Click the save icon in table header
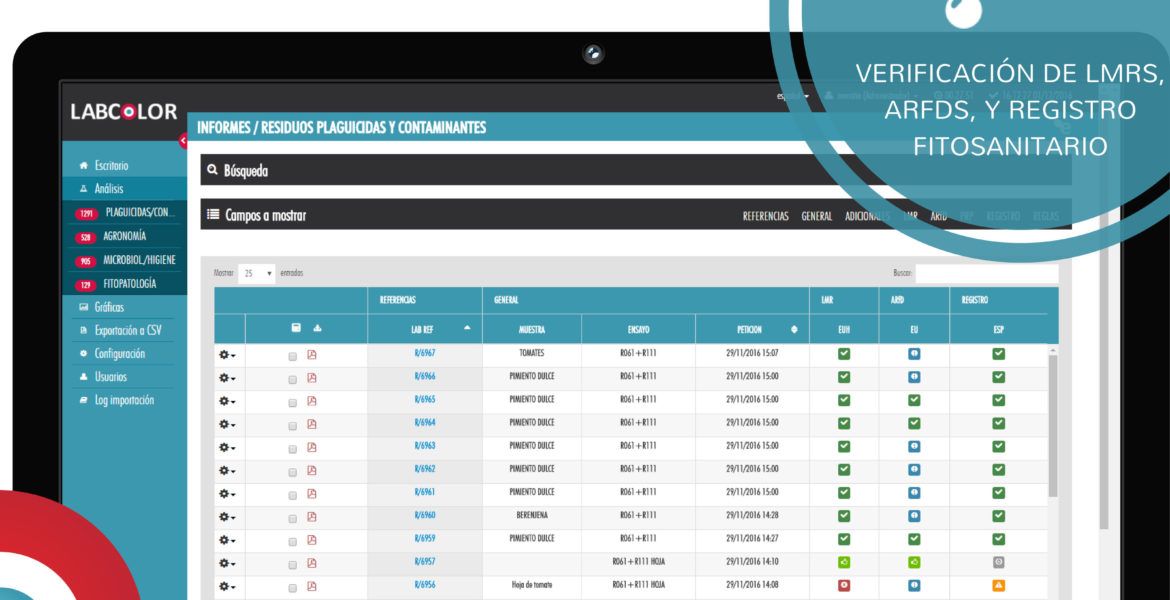 pos(296,328)
